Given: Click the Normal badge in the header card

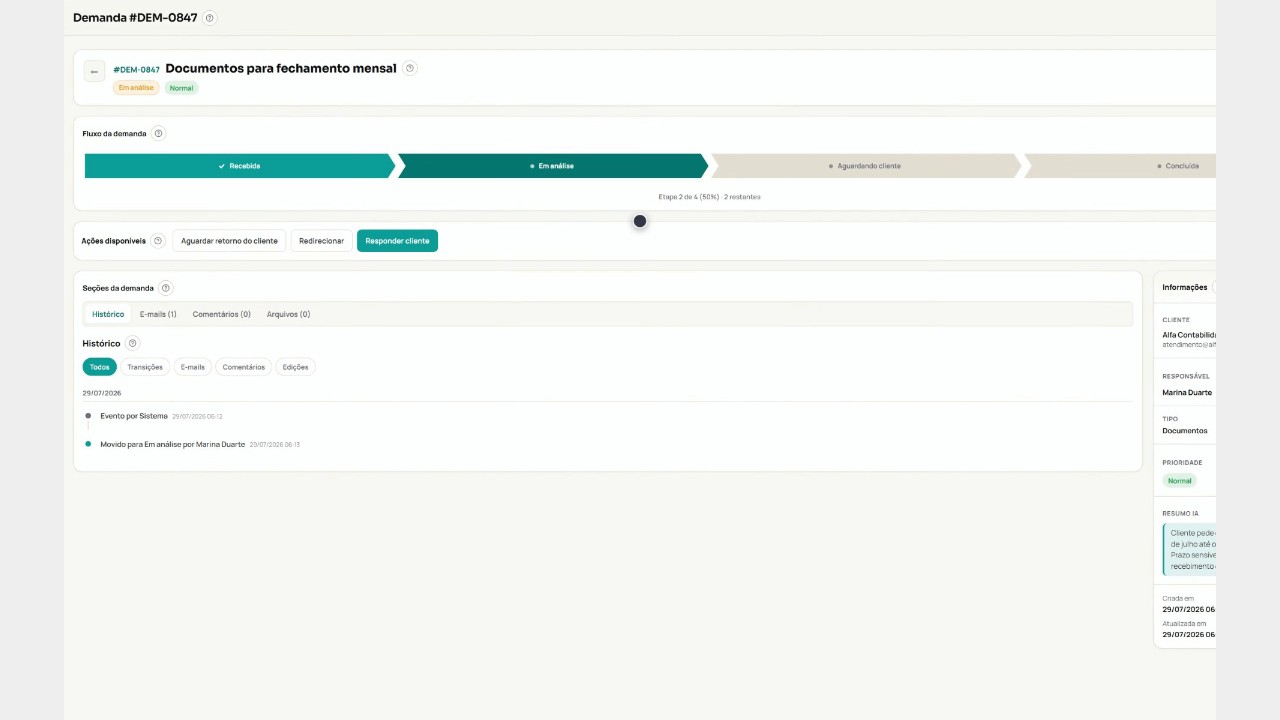Looking at the screenshot, I should click(x=181, y=88).
